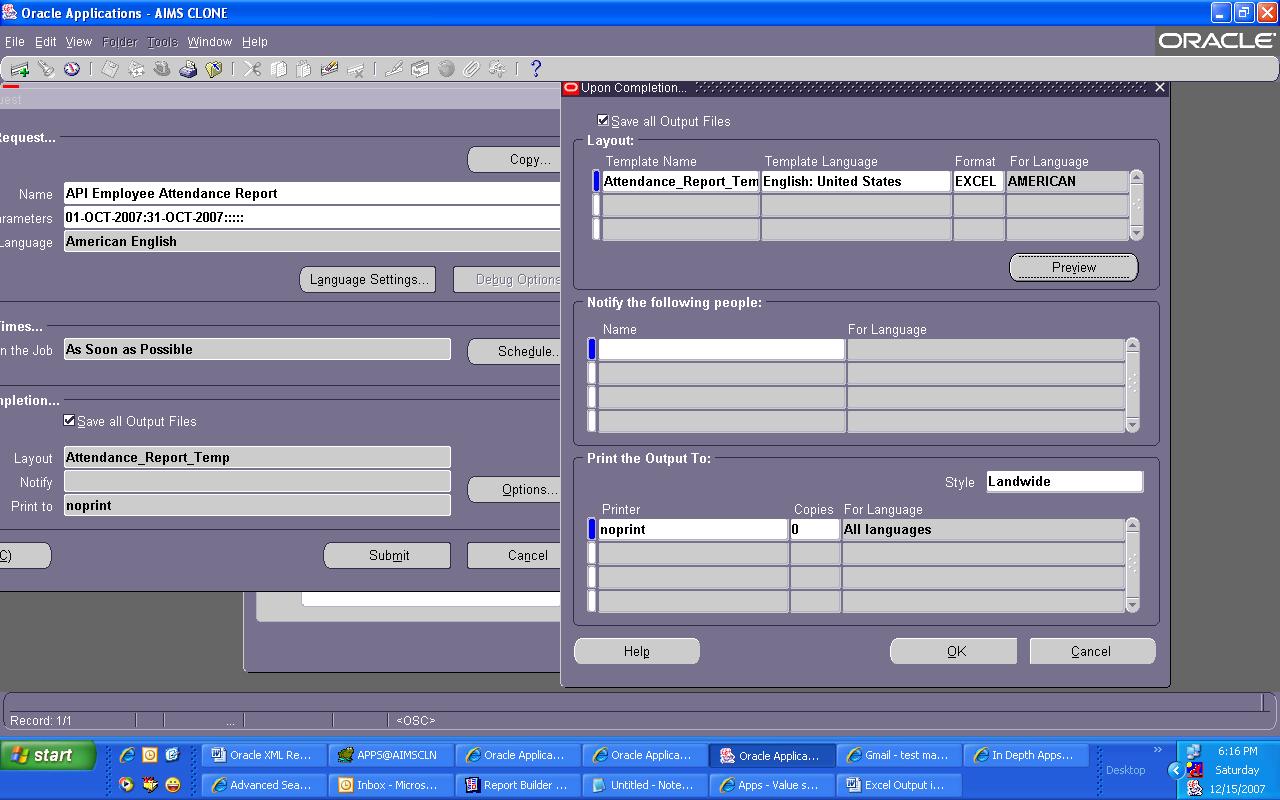The height and width of the screenshot is (800, 1280).
Task: Click the Translations globe toolbar icon
Action: [x=446, y=69]
